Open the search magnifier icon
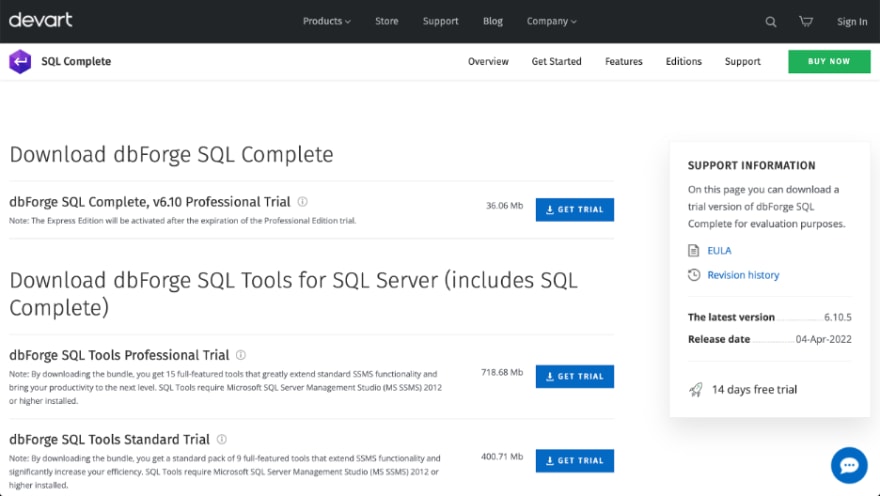880x496 pixels. (x=771, y=22)
